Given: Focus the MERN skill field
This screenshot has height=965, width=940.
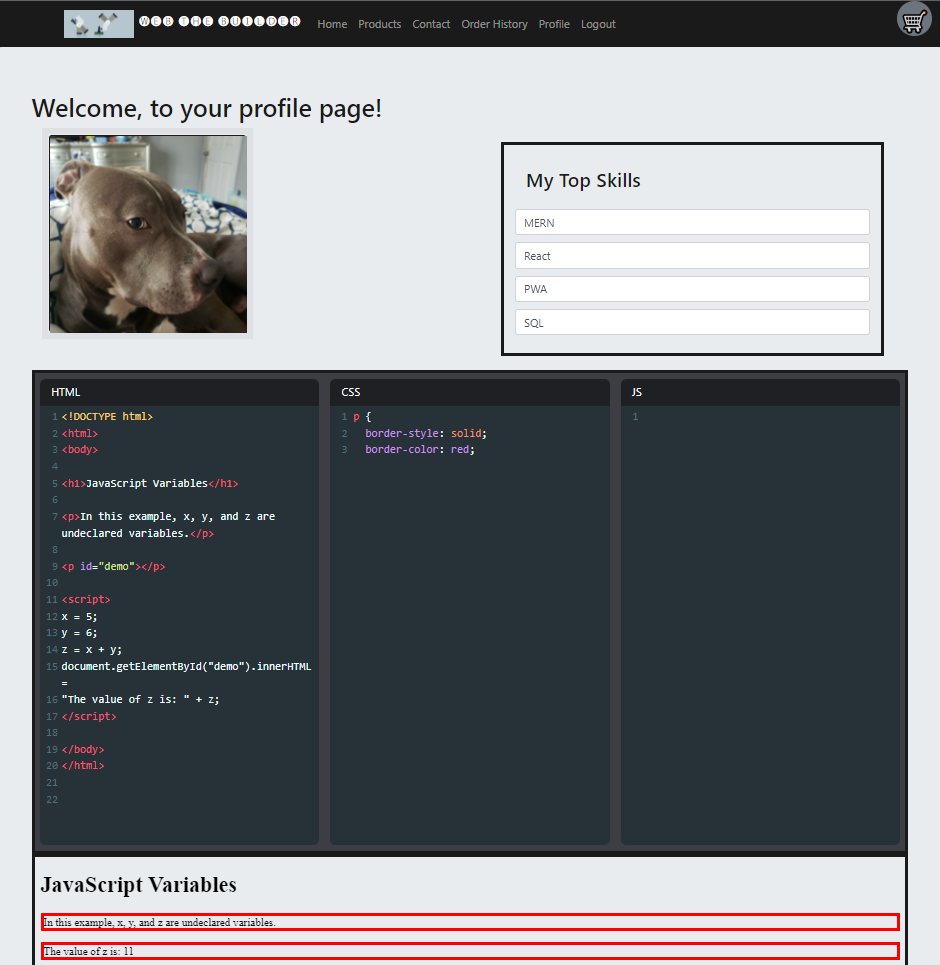Looking at the screenshot, I should point(692,222).
